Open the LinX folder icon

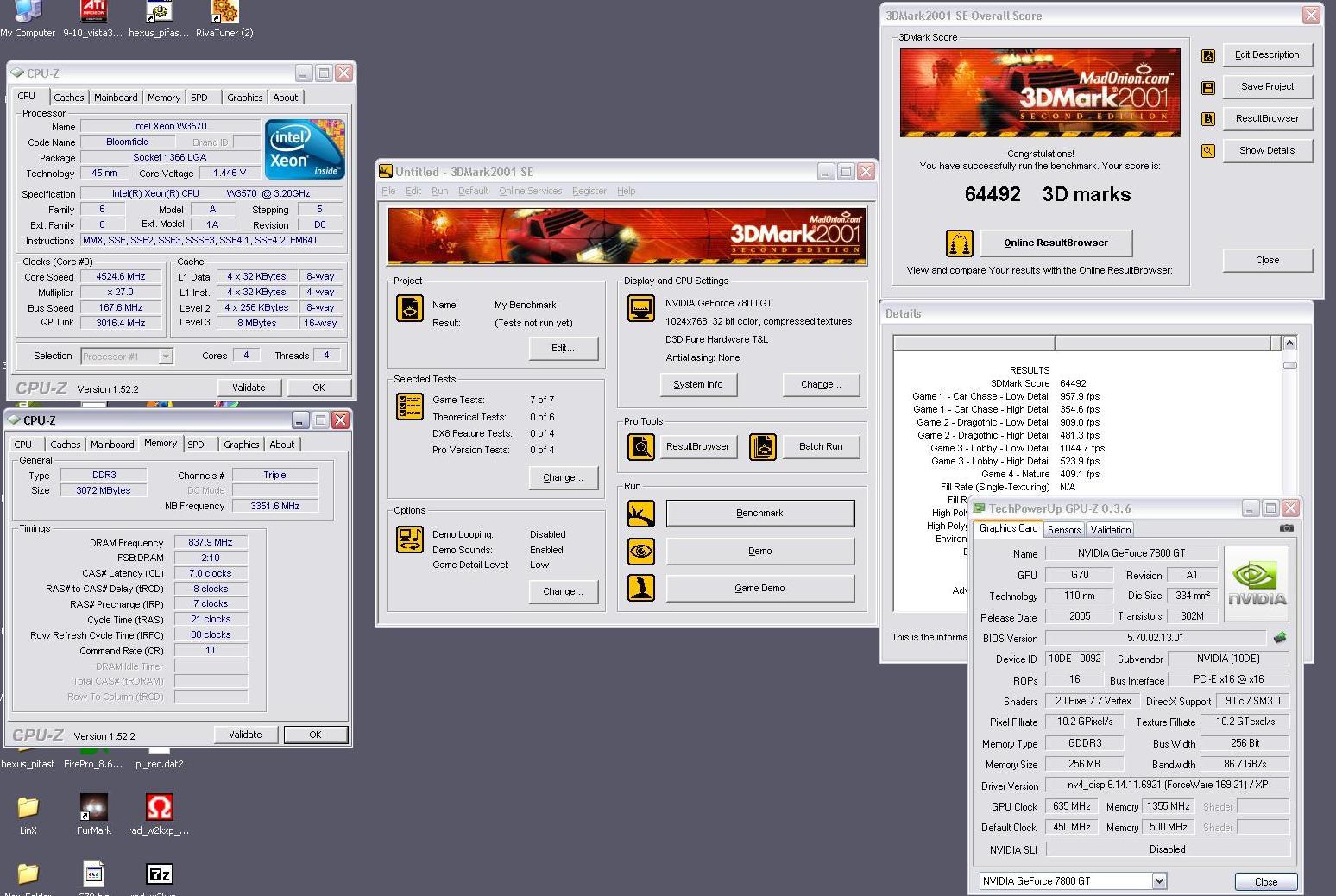pos(28,814)
